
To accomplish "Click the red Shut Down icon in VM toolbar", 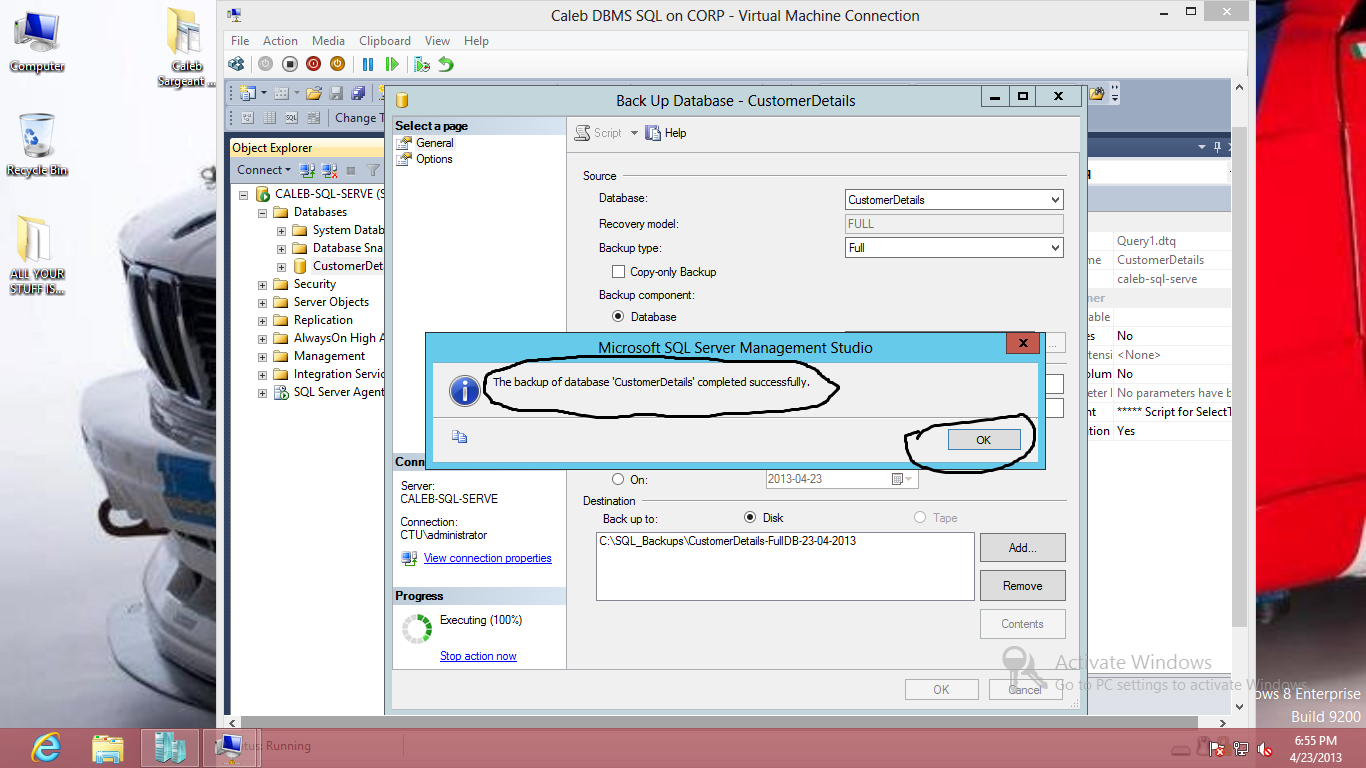I will (314, 64).
